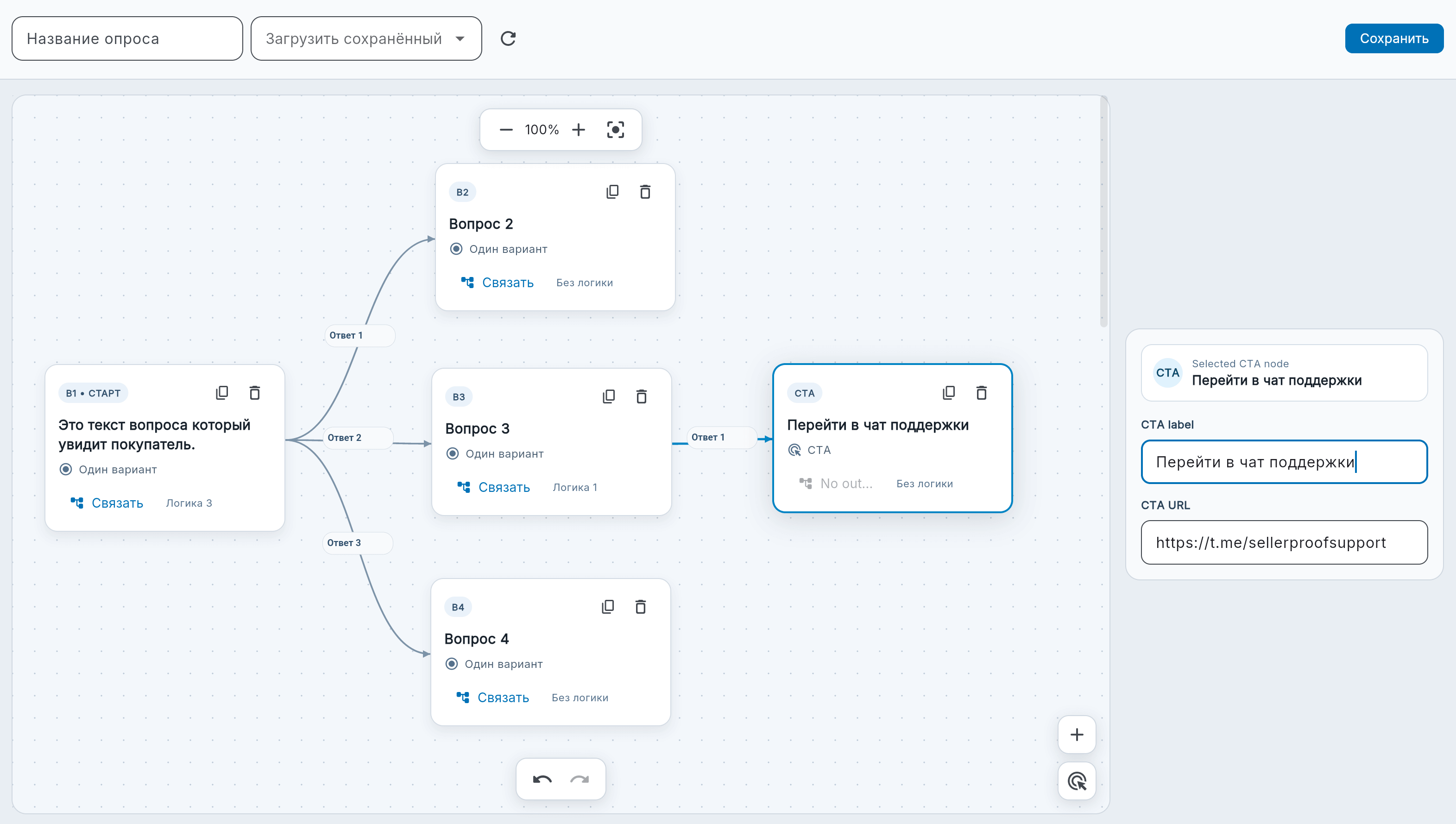Click the refresh icon next to the dropdown
The width and height of the screenshot is (1456, 824).
pos(508,38)
